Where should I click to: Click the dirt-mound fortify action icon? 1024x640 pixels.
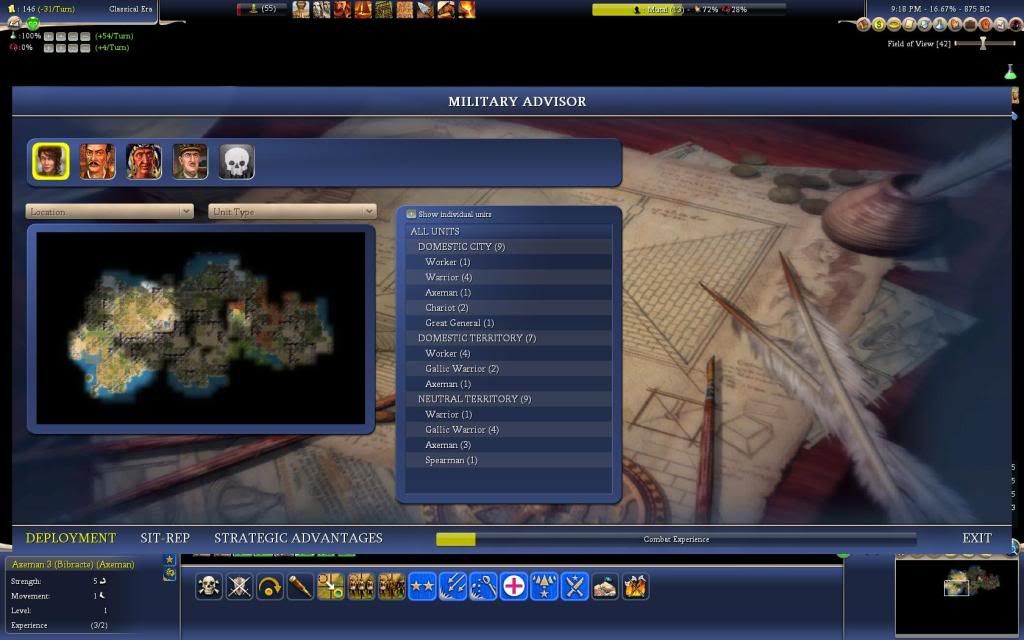tap(605, 586)
